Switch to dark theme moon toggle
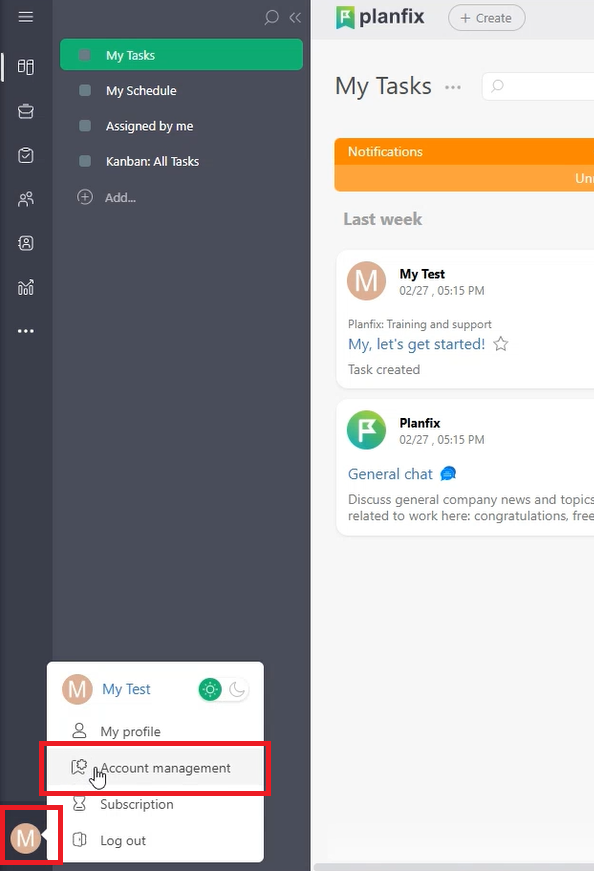This screenshot has height=871, width=594. 237,689
